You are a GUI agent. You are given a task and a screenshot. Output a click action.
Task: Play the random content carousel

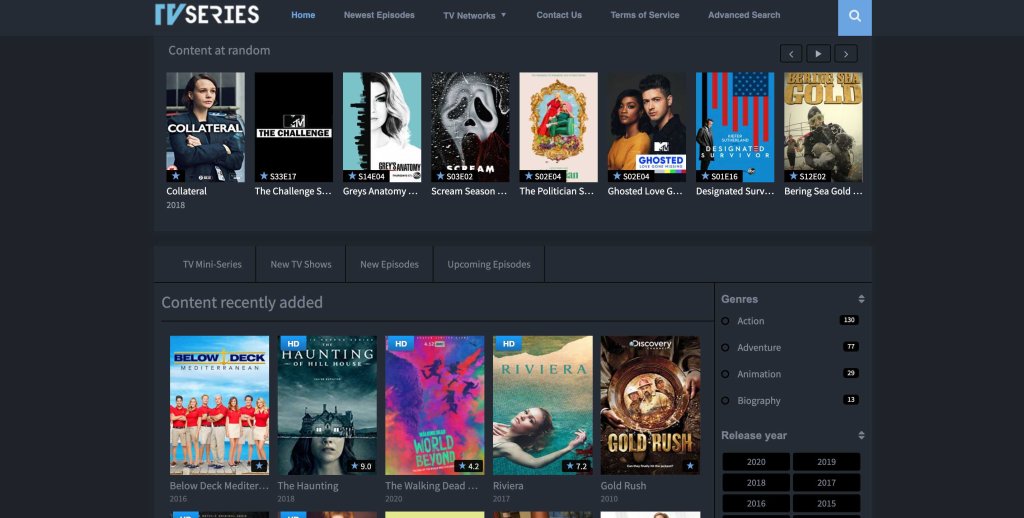[818, 54]
